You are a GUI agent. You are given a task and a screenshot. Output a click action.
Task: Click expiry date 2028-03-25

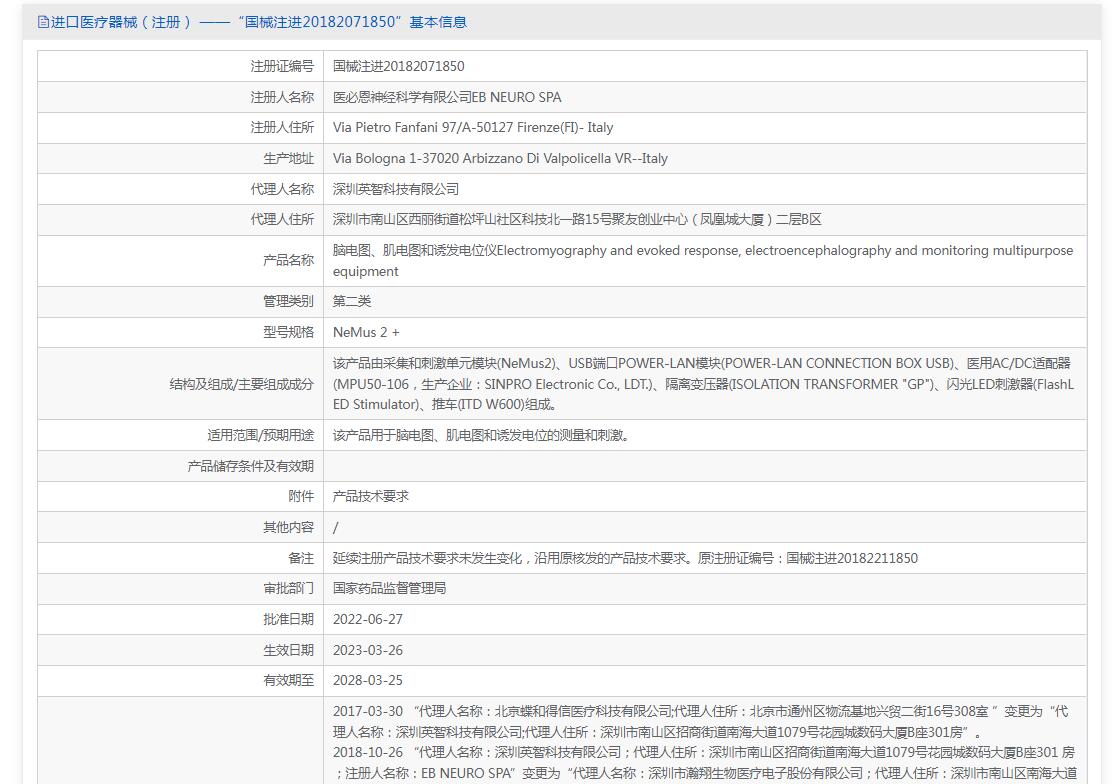pos(368,680)
